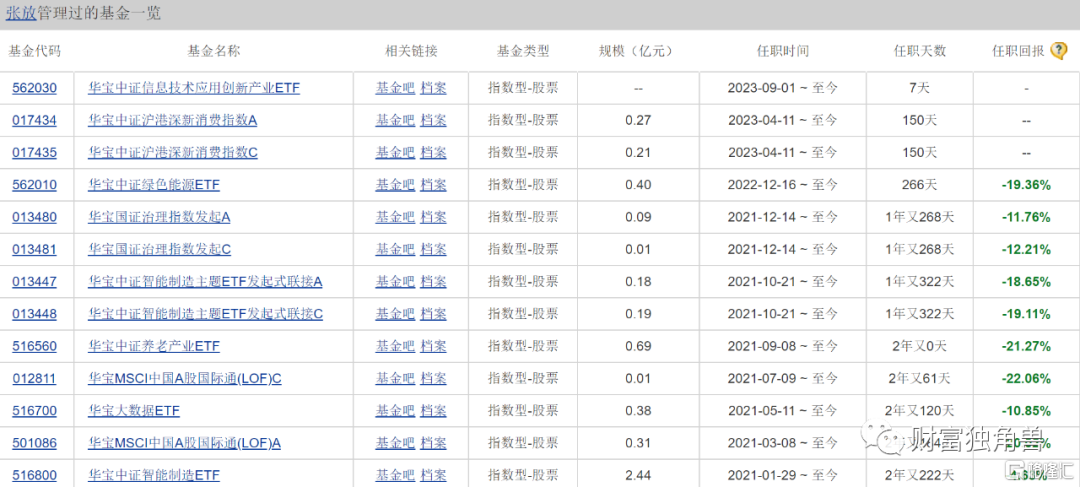Open 档案 link in the 516800 row
The image size is (1080, 487).
point(433,475)
